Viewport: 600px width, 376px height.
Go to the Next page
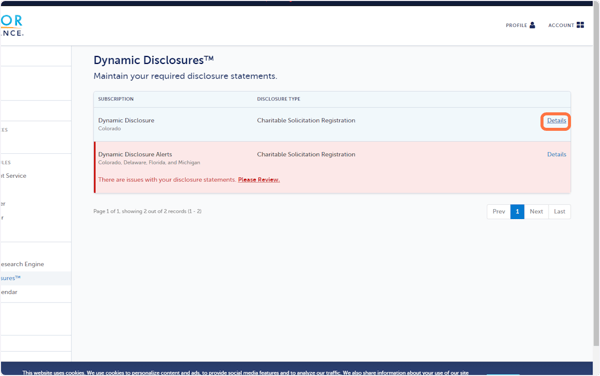point(536,212)
